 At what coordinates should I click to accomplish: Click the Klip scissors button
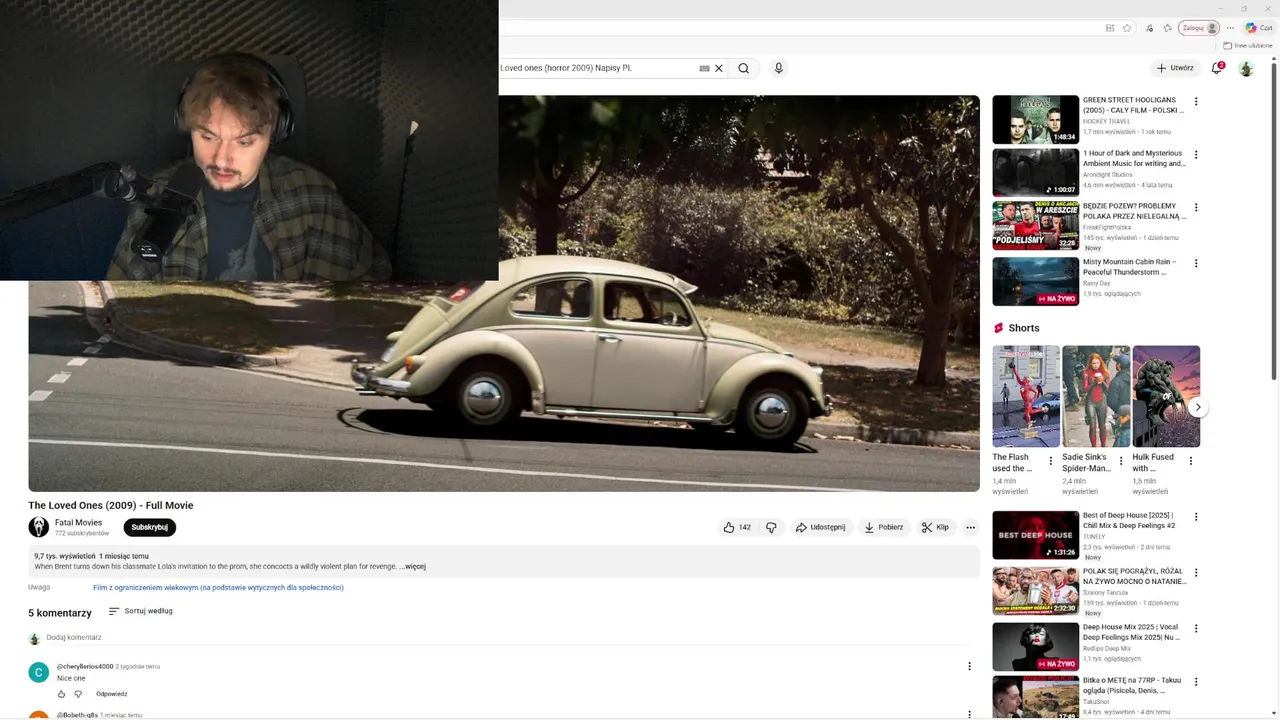click(x=936, y=527)
